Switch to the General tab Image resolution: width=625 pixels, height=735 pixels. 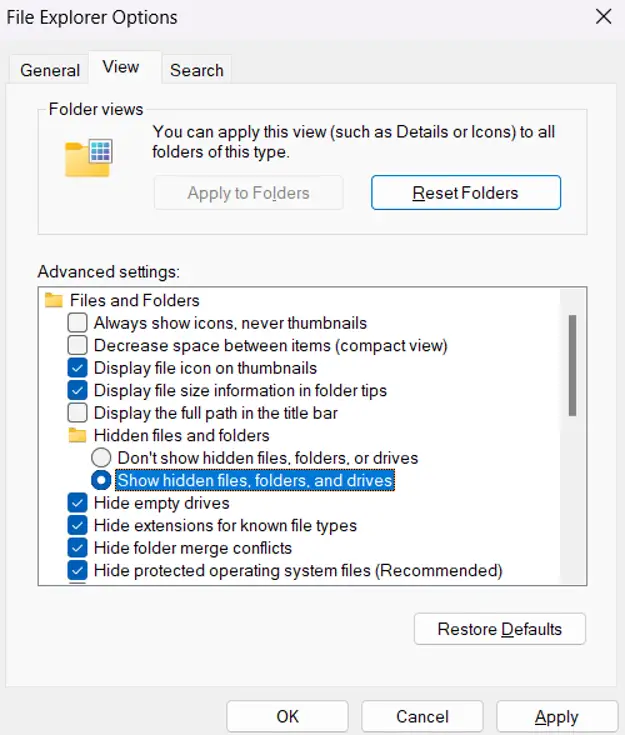[50, 70]
